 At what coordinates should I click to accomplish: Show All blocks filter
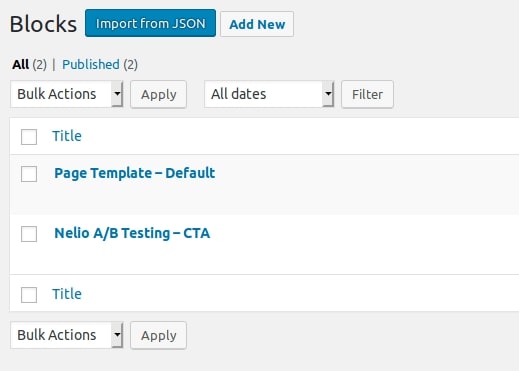coord(21,65)
